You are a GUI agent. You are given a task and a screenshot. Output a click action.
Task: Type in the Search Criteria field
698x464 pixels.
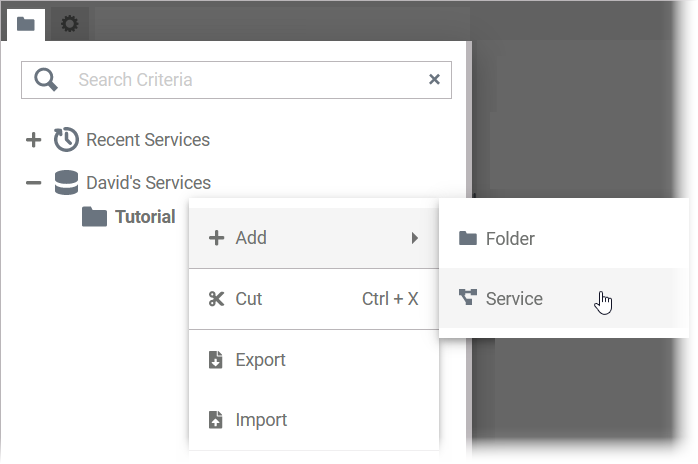tap(240, 80)
